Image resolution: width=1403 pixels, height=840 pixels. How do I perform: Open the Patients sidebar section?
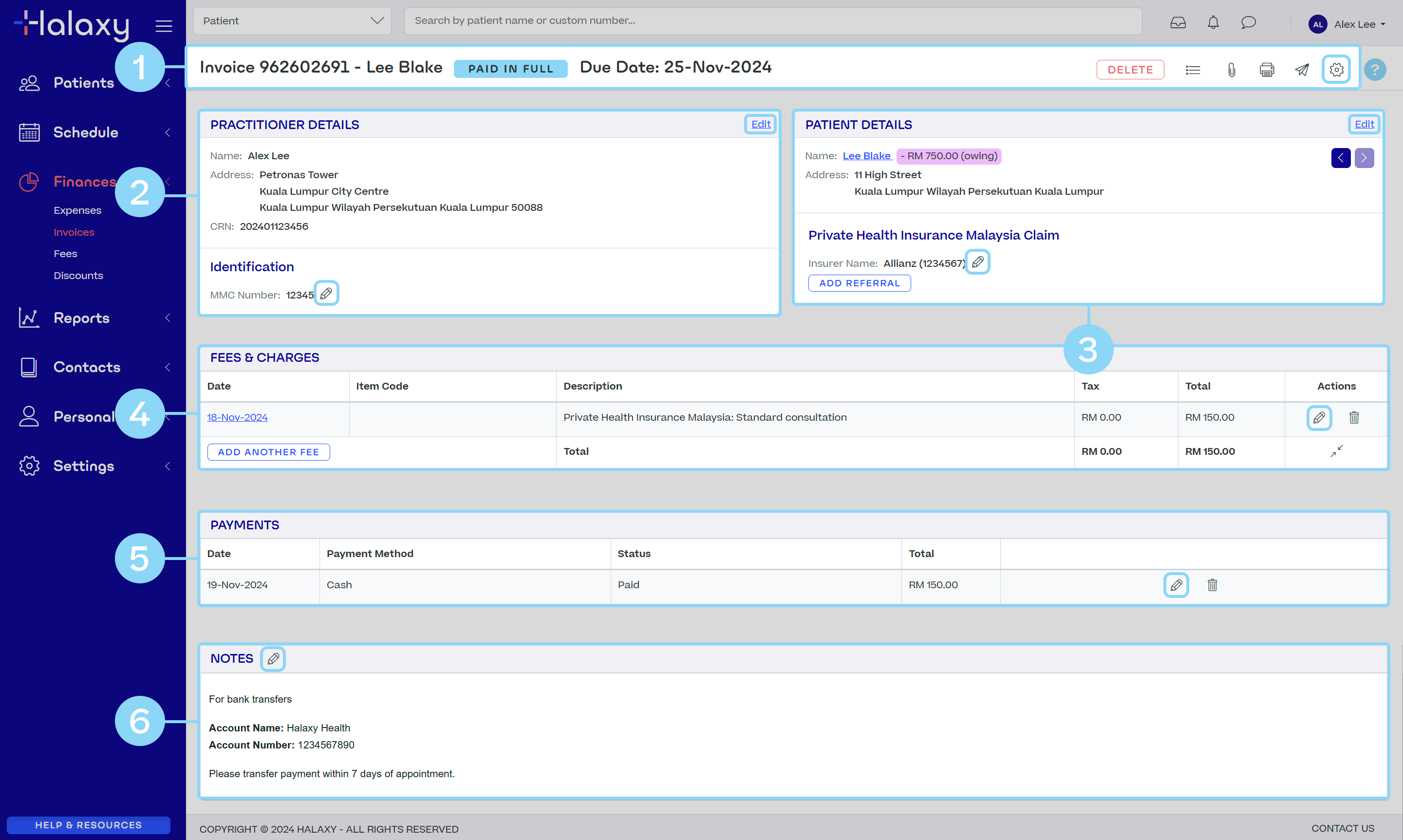(x=84, y=83)
